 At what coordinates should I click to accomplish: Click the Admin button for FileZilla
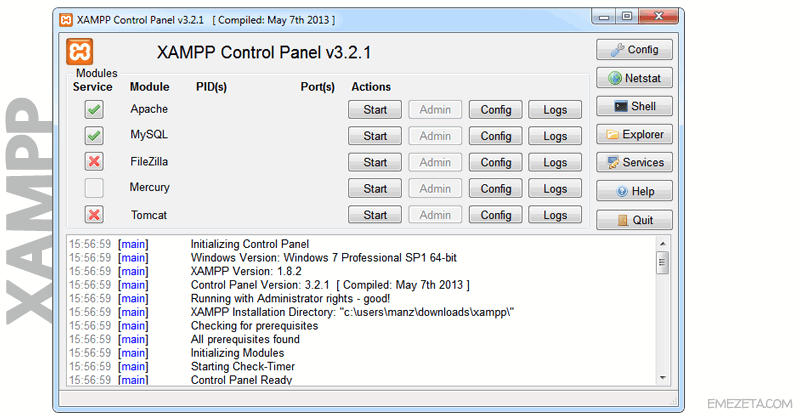coord(435,162)
